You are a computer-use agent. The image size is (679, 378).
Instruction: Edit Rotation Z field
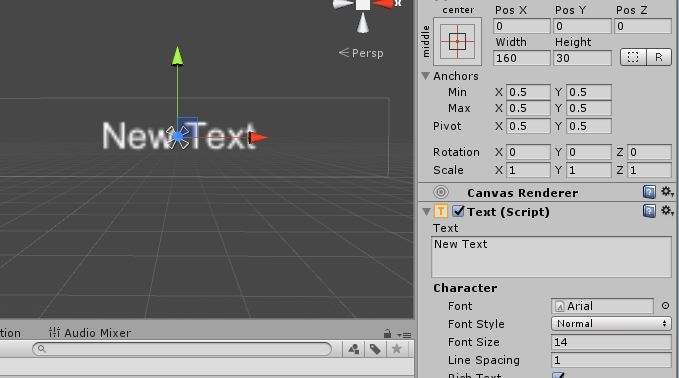coord(649,152)
